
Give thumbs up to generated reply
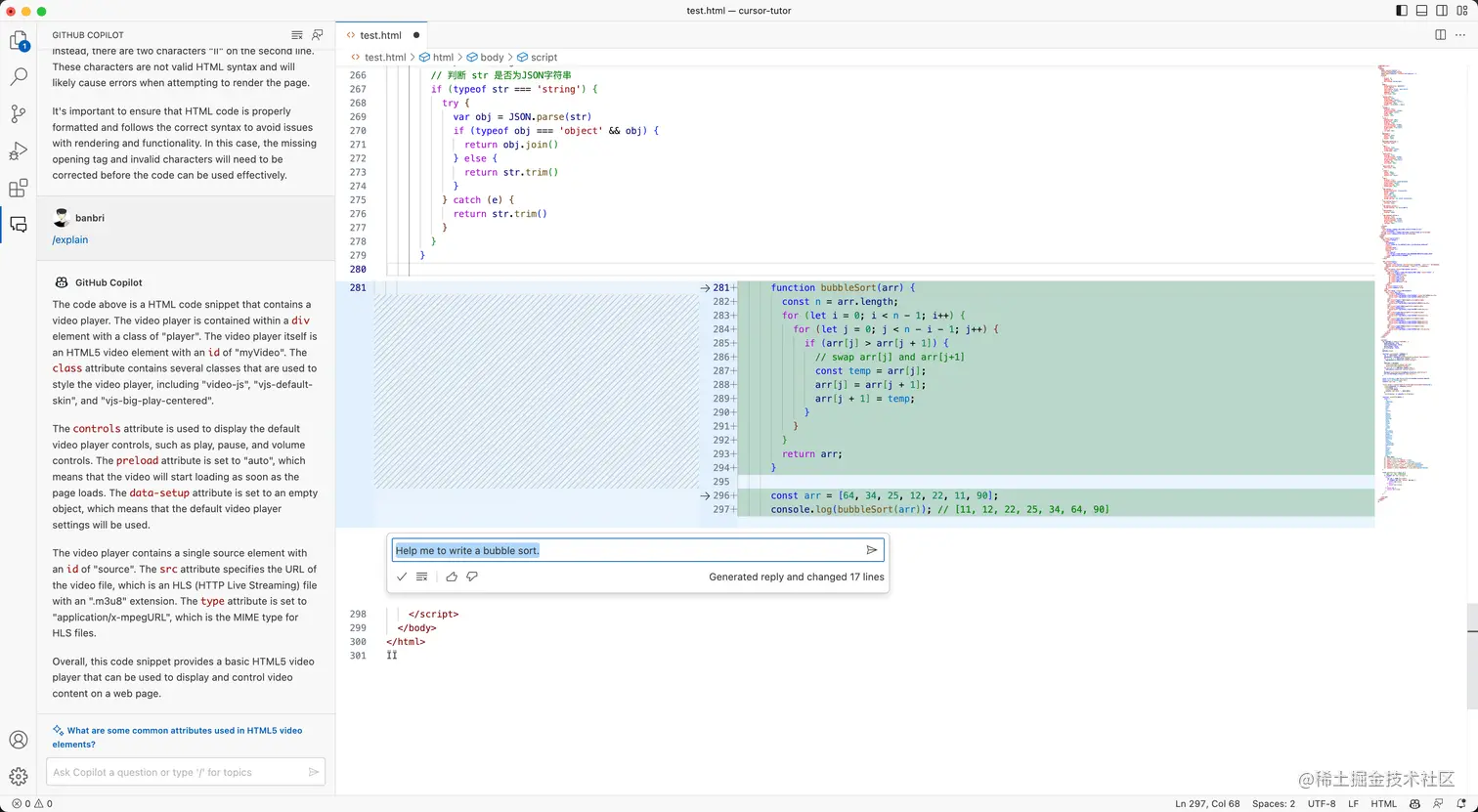452,577
